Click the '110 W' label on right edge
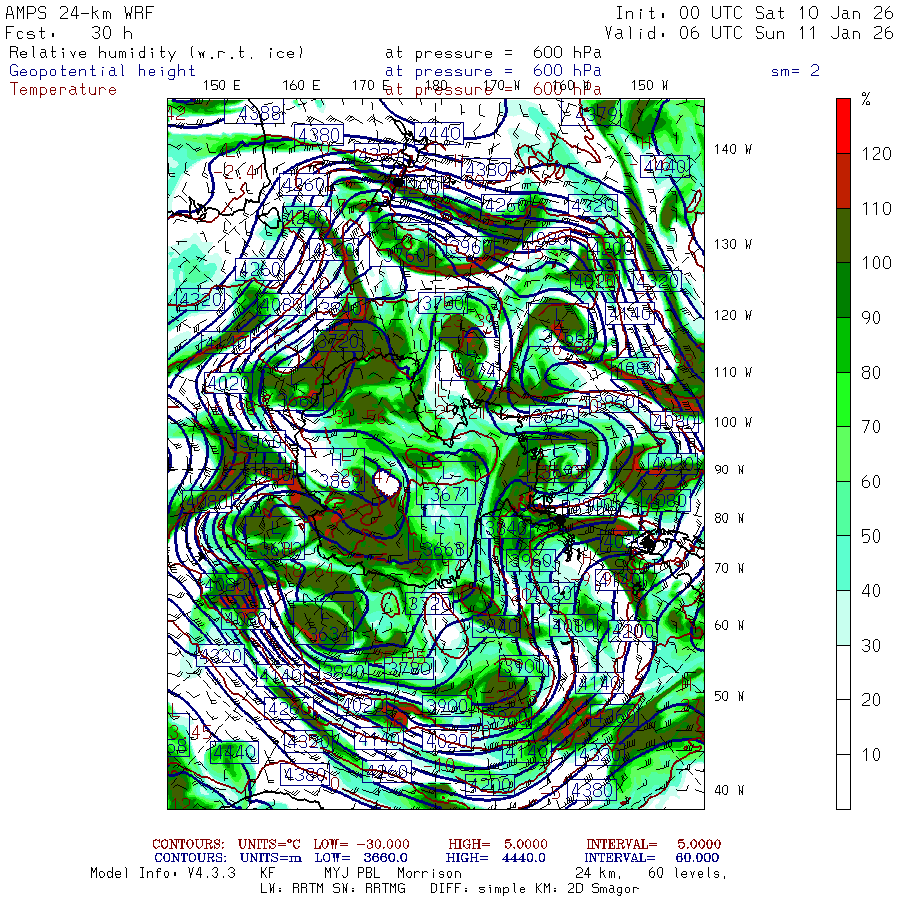900x900 pixels. [x=733, y=373]
